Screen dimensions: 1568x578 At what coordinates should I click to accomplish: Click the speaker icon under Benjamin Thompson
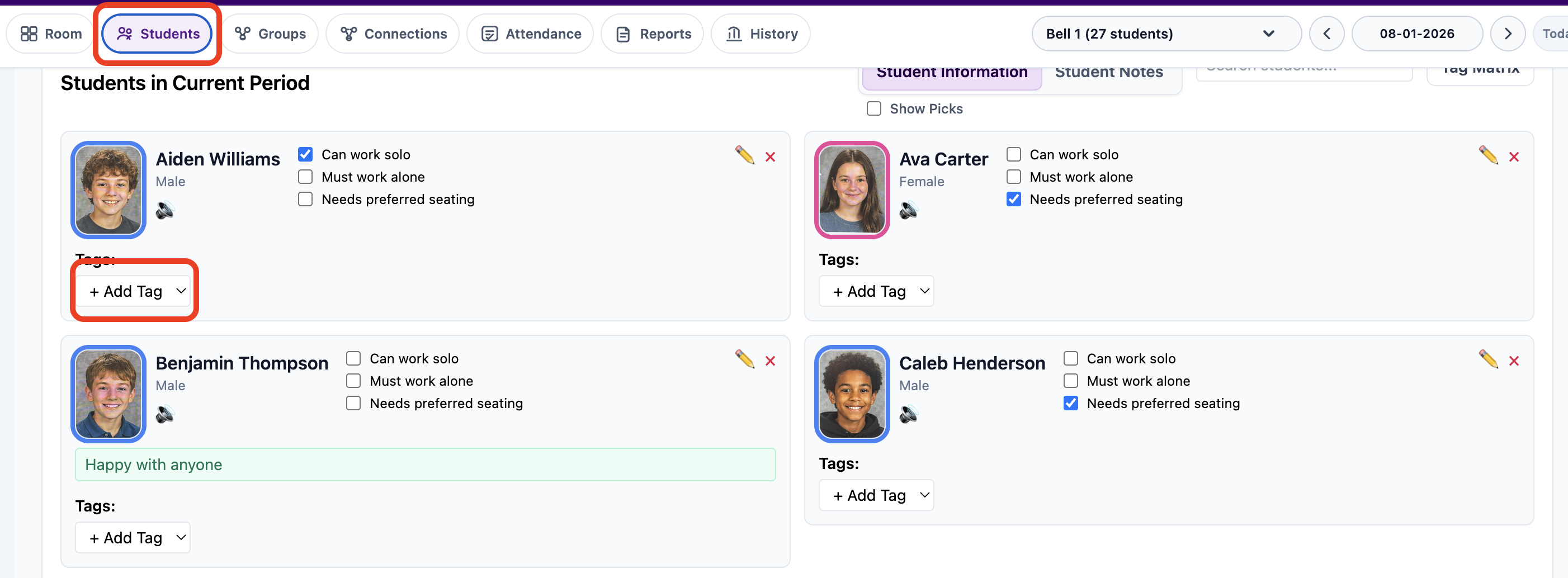click(165, 414)
